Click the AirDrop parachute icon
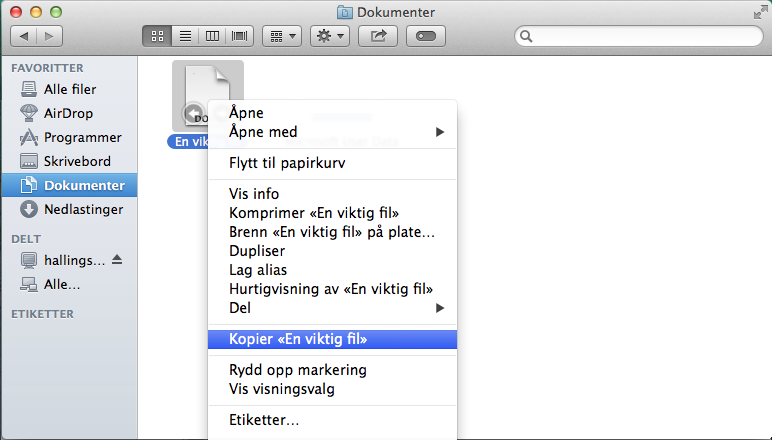This screenshot has height=440, width=772. (29, 113)
